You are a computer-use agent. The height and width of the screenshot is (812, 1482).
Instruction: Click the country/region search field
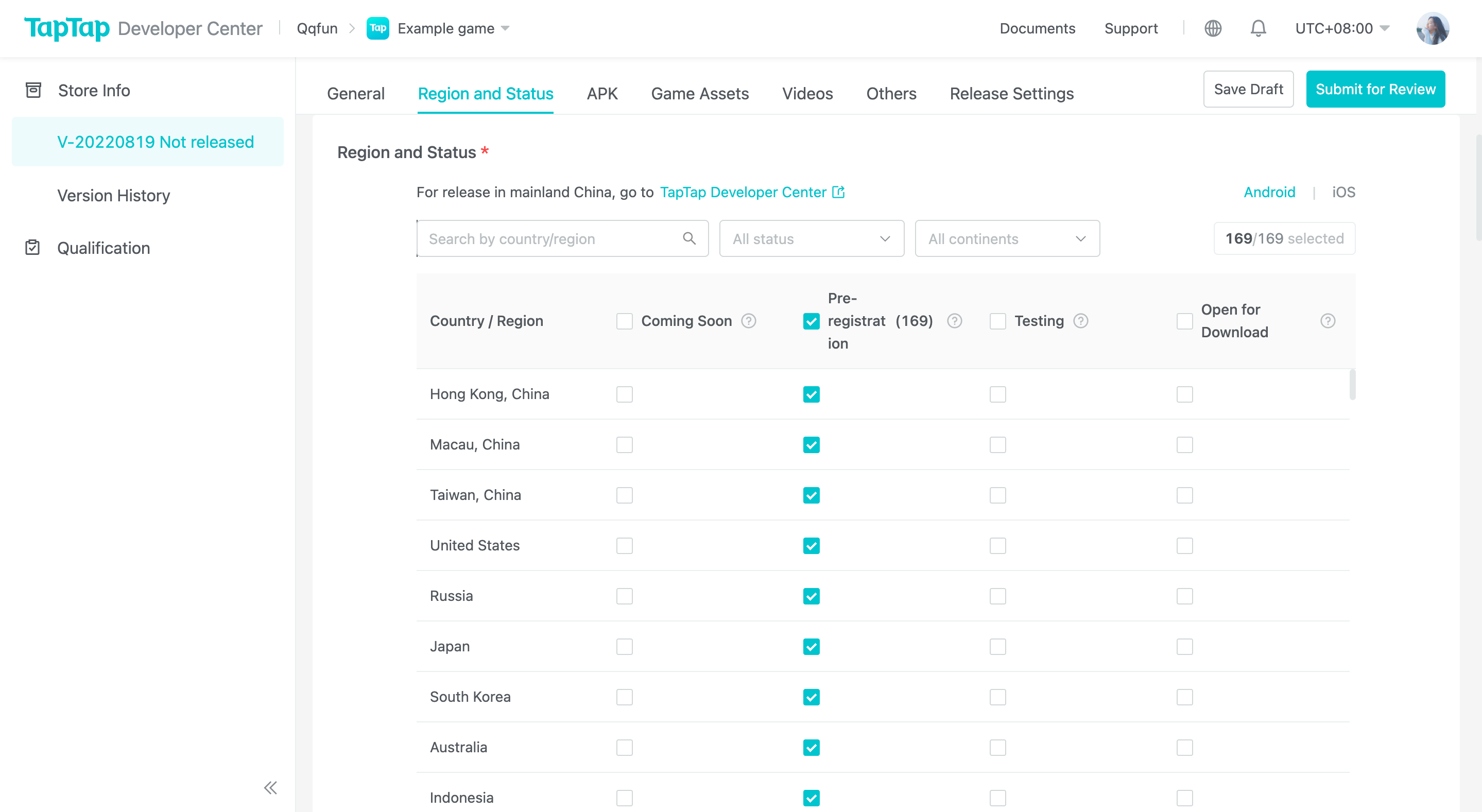coord(553,238)
